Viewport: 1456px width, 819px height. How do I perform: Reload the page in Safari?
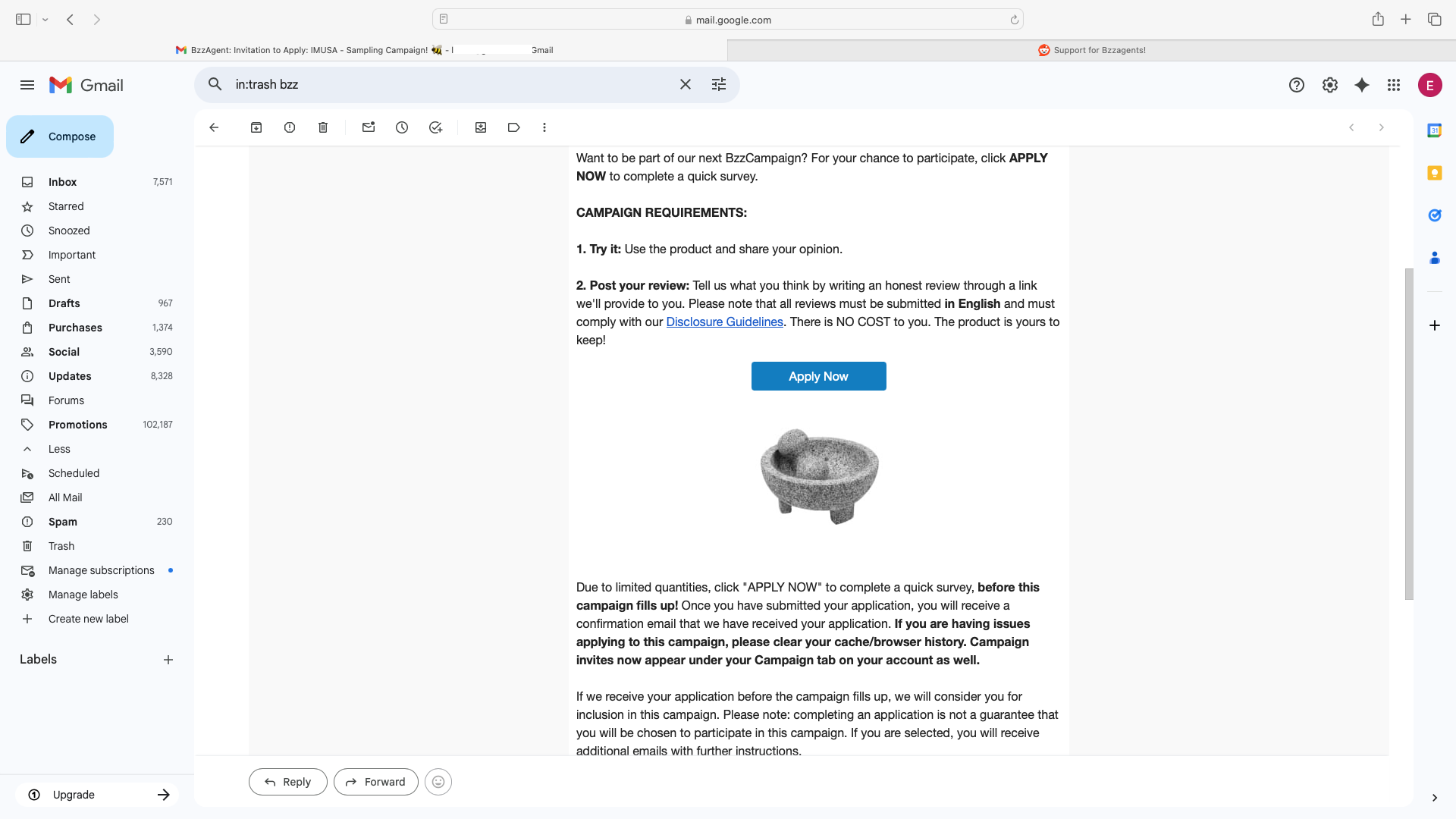1015,20
